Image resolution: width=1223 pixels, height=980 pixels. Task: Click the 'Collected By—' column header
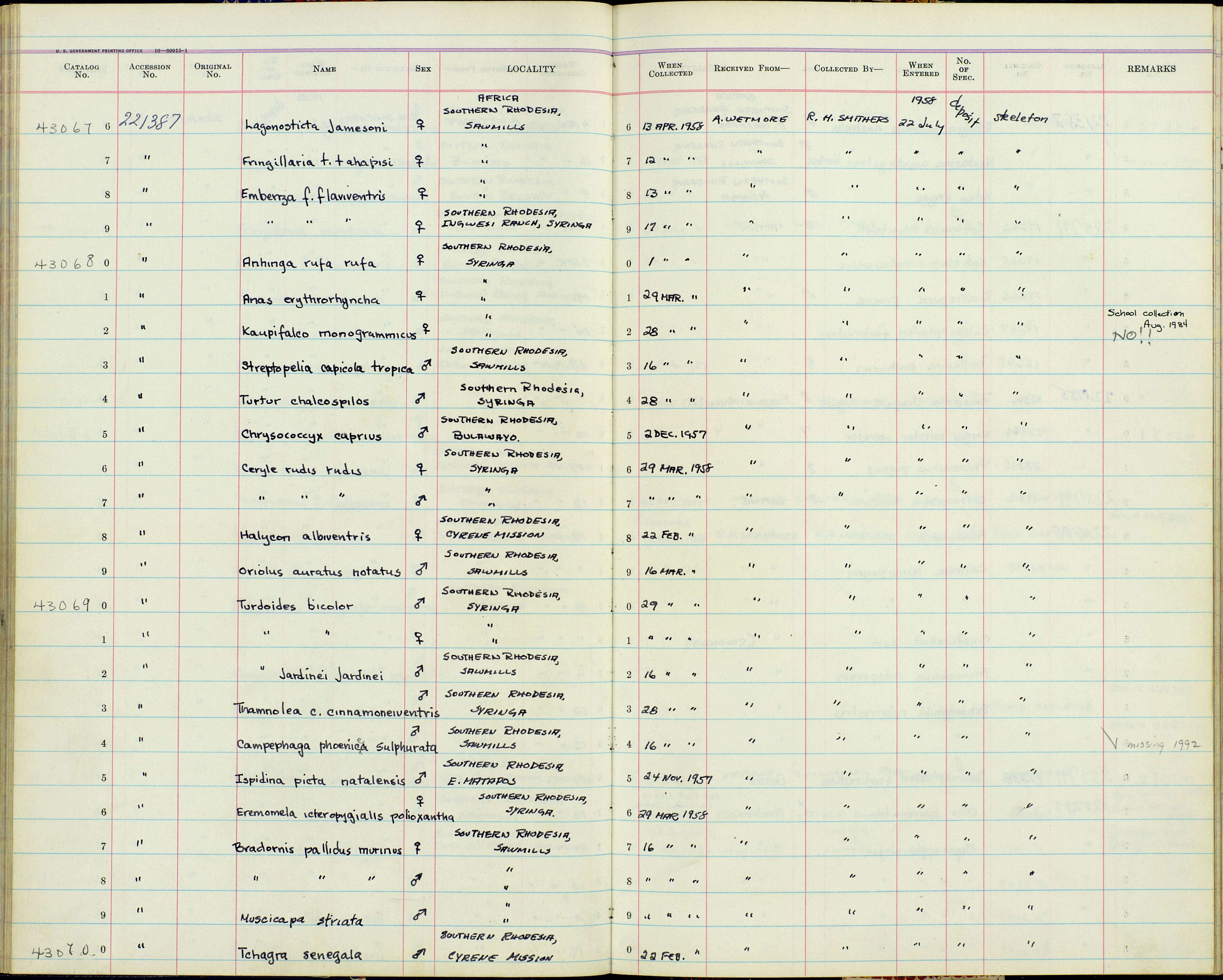(x=849, y=69)
